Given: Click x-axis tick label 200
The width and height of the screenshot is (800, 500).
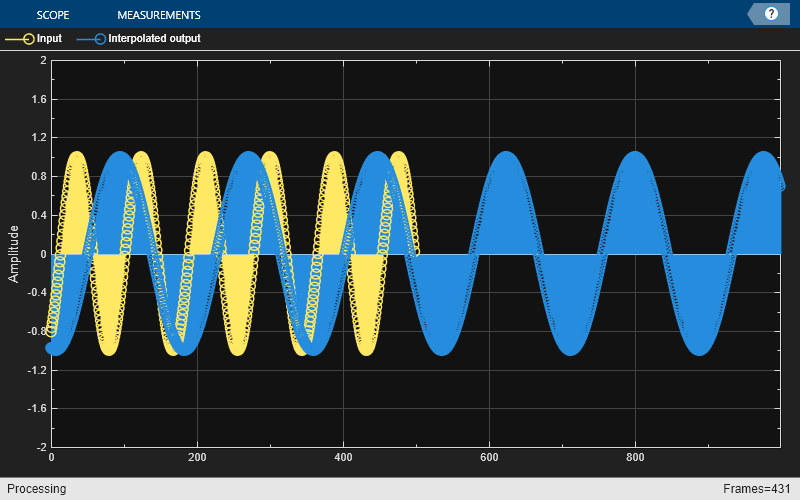Looking at the screenshot, I should click(x=197, y=458).
